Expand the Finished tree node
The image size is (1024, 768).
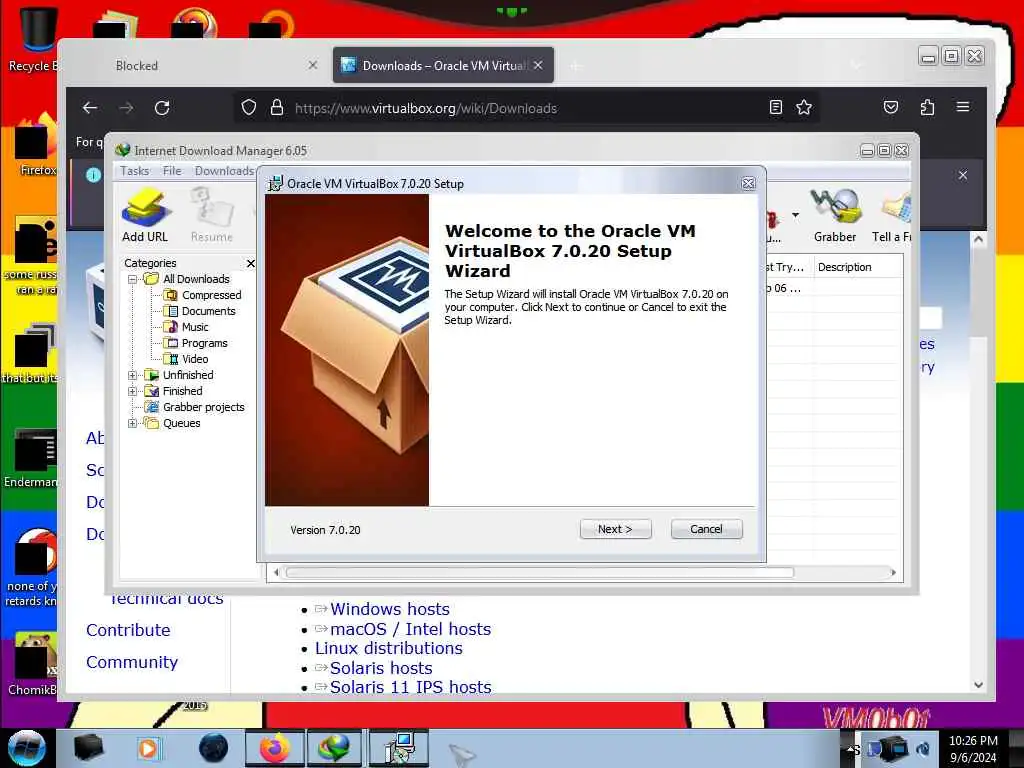coord(133,391)
